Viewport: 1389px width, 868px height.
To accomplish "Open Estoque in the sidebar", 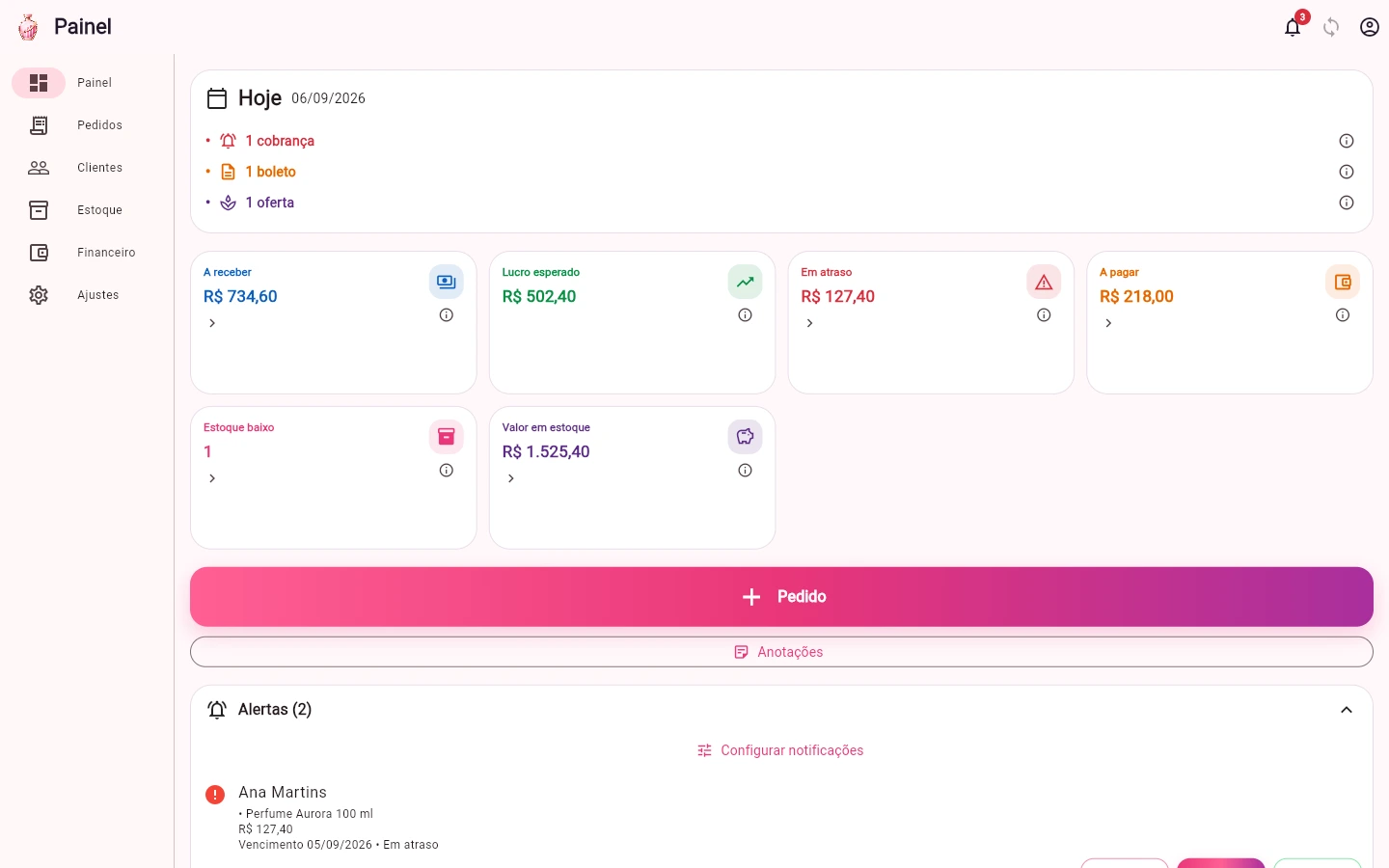I will 87,210.
